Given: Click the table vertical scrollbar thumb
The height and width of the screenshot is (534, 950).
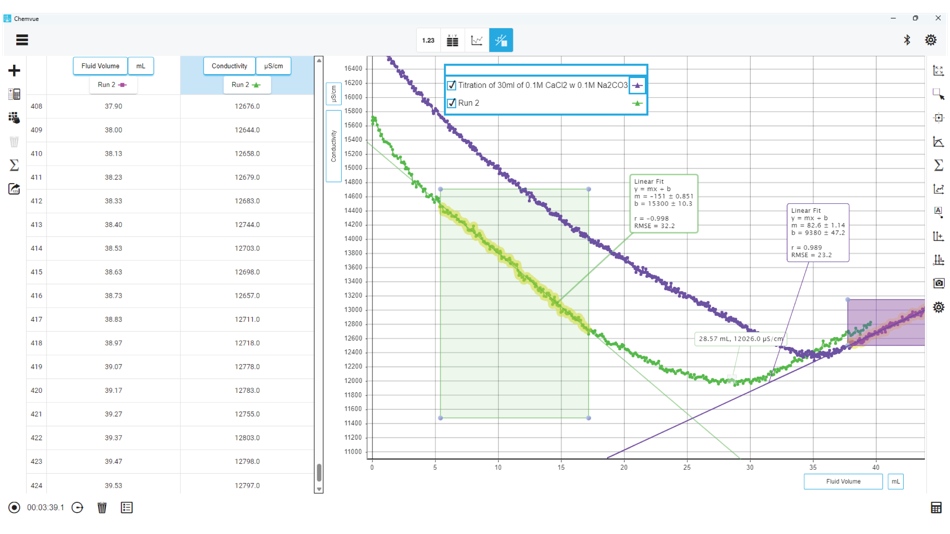Looking at the screenshot, I should (x=319, y=473).
